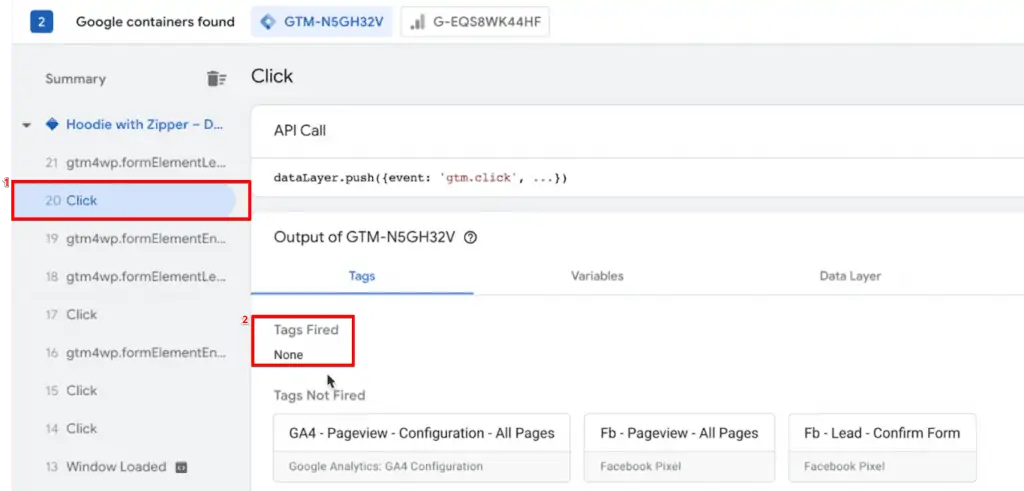Select the GTM-N5GH32V container chip
This screenshot has width=1024, height=491.
click(321, 22)
